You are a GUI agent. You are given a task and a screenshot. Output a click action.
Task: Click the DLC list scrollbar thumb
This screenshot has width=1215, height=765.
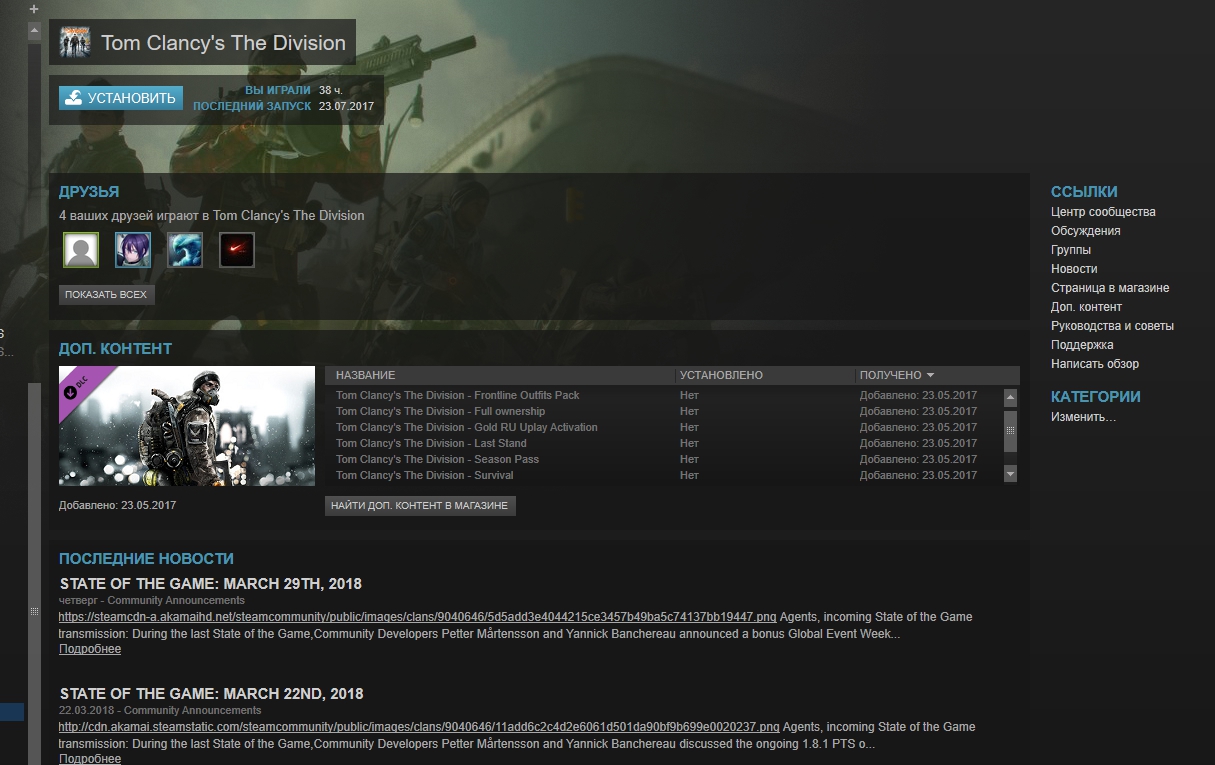point(1010,430)
